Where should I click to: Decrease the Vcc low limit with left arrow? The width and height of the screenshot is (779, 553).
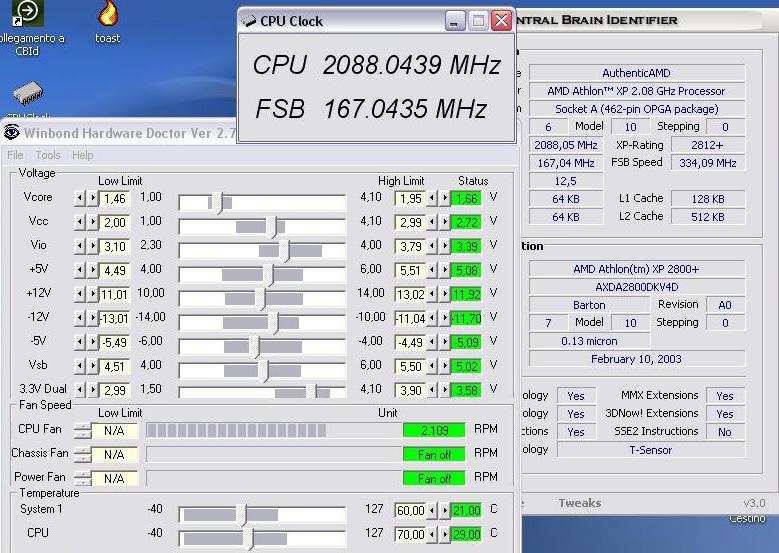click(x=79, y=222)
